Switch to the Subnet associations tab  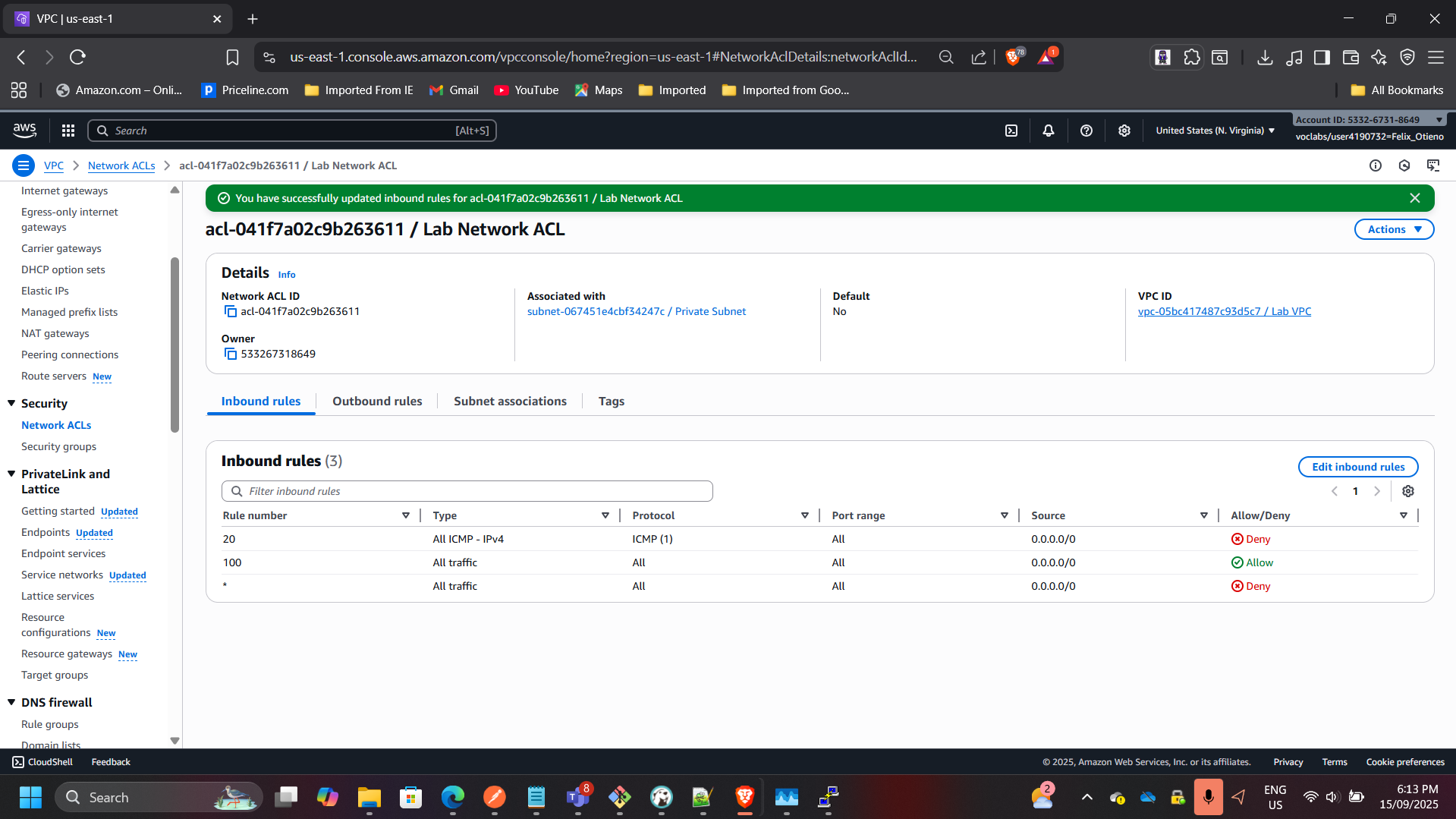click(x=510, y=402)
